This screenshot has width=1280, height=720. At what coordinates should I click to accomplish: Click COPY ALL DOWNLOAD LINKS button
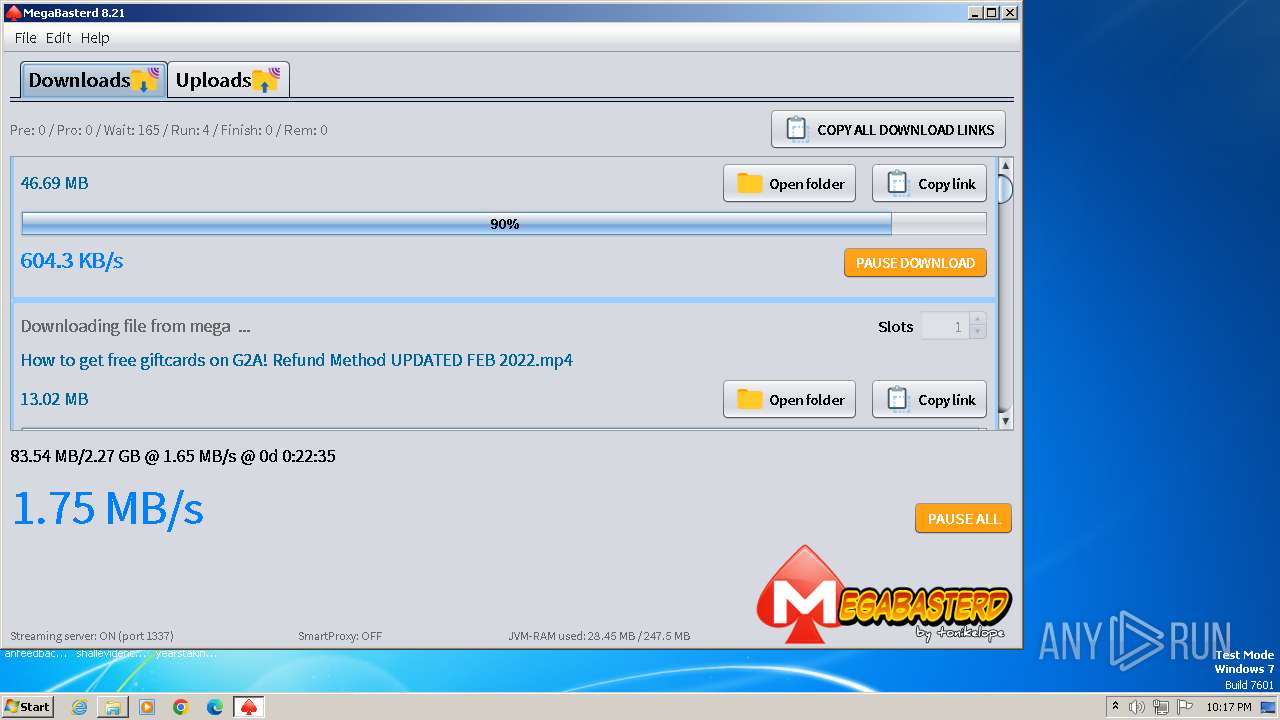888,129
